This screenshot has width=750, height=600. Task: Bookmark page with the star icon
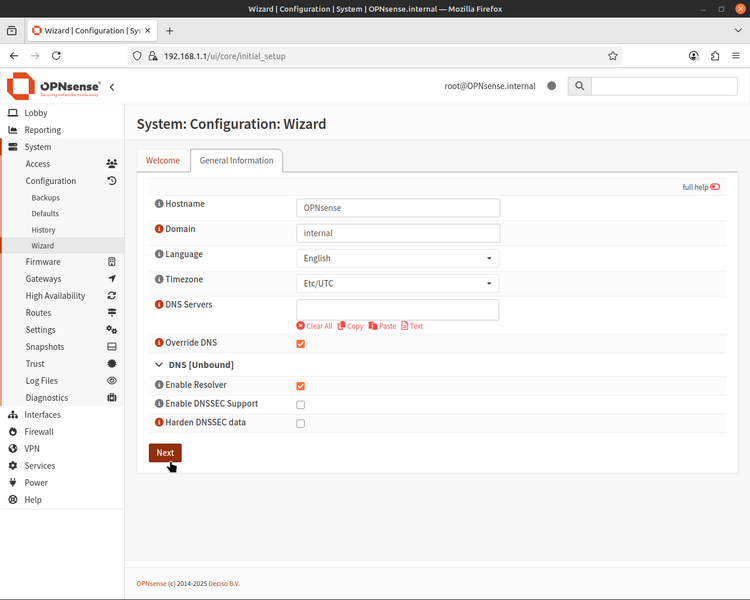coord(612,56)
